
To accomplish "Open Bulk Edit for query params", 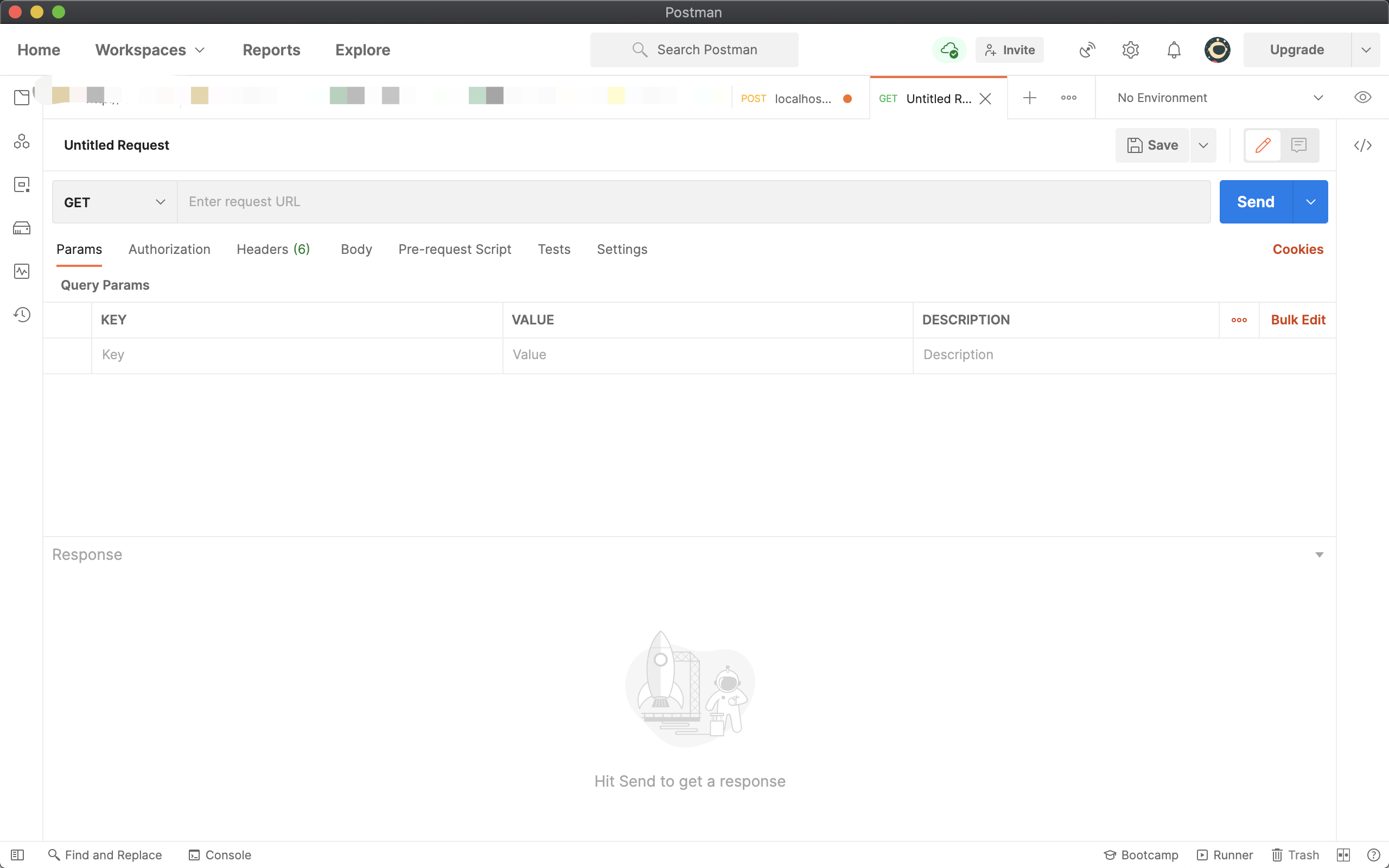I will [1298, 320].
